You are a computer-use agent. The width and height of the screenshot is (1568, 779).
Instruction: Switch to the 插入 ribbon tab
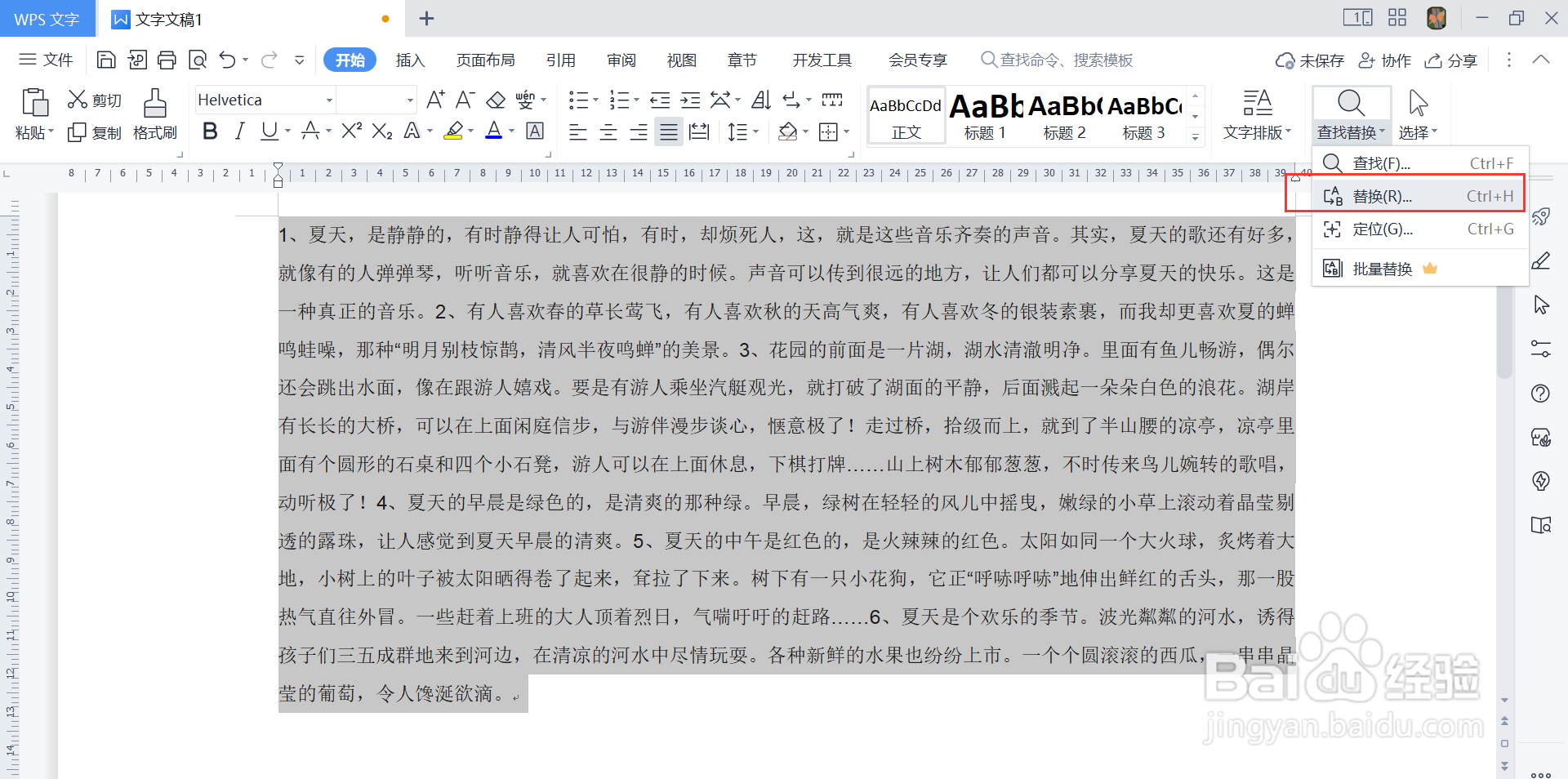[x=410, y=60]
